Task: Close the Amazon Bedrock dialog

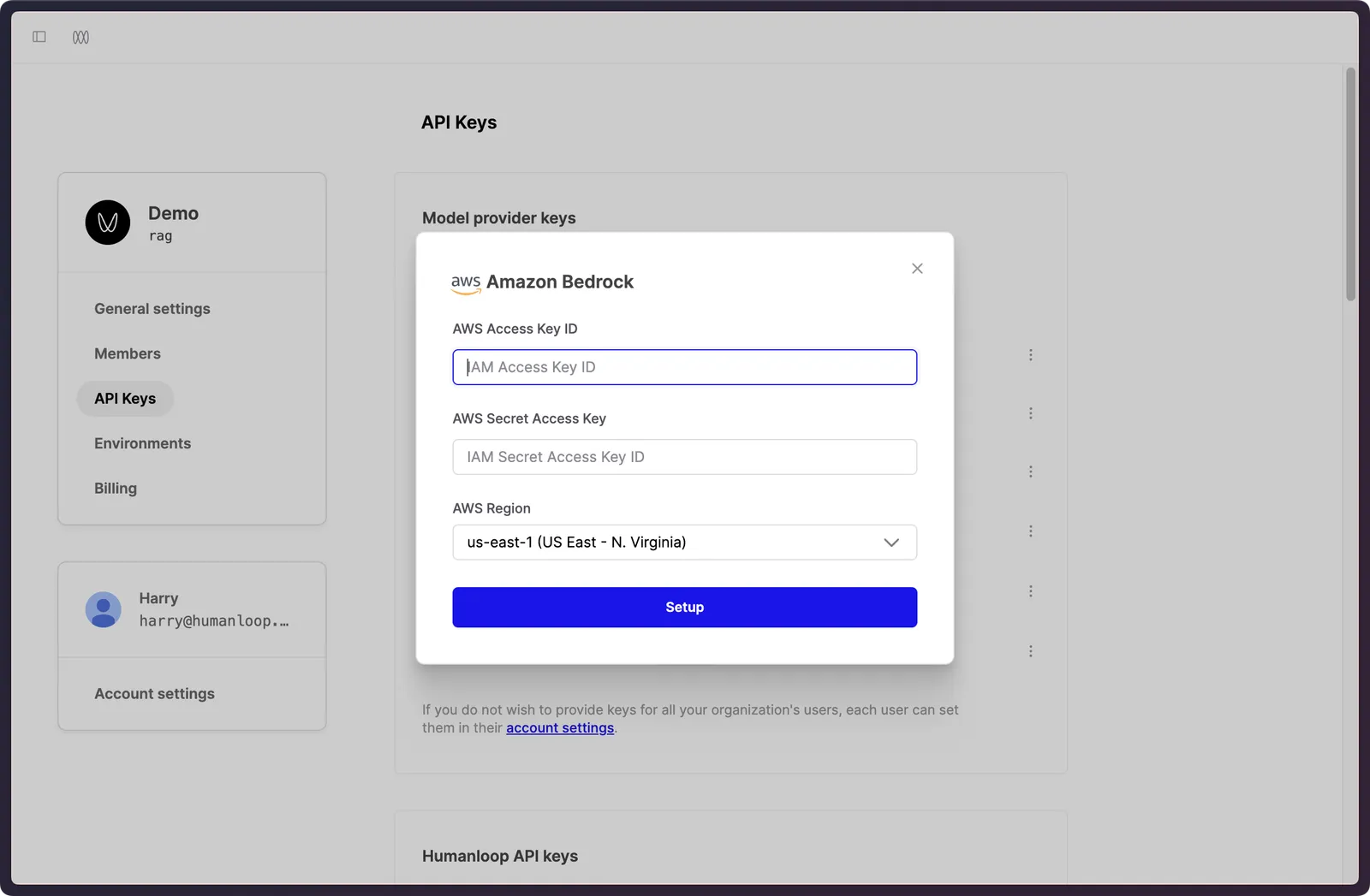Action: (x=917, y=269)
